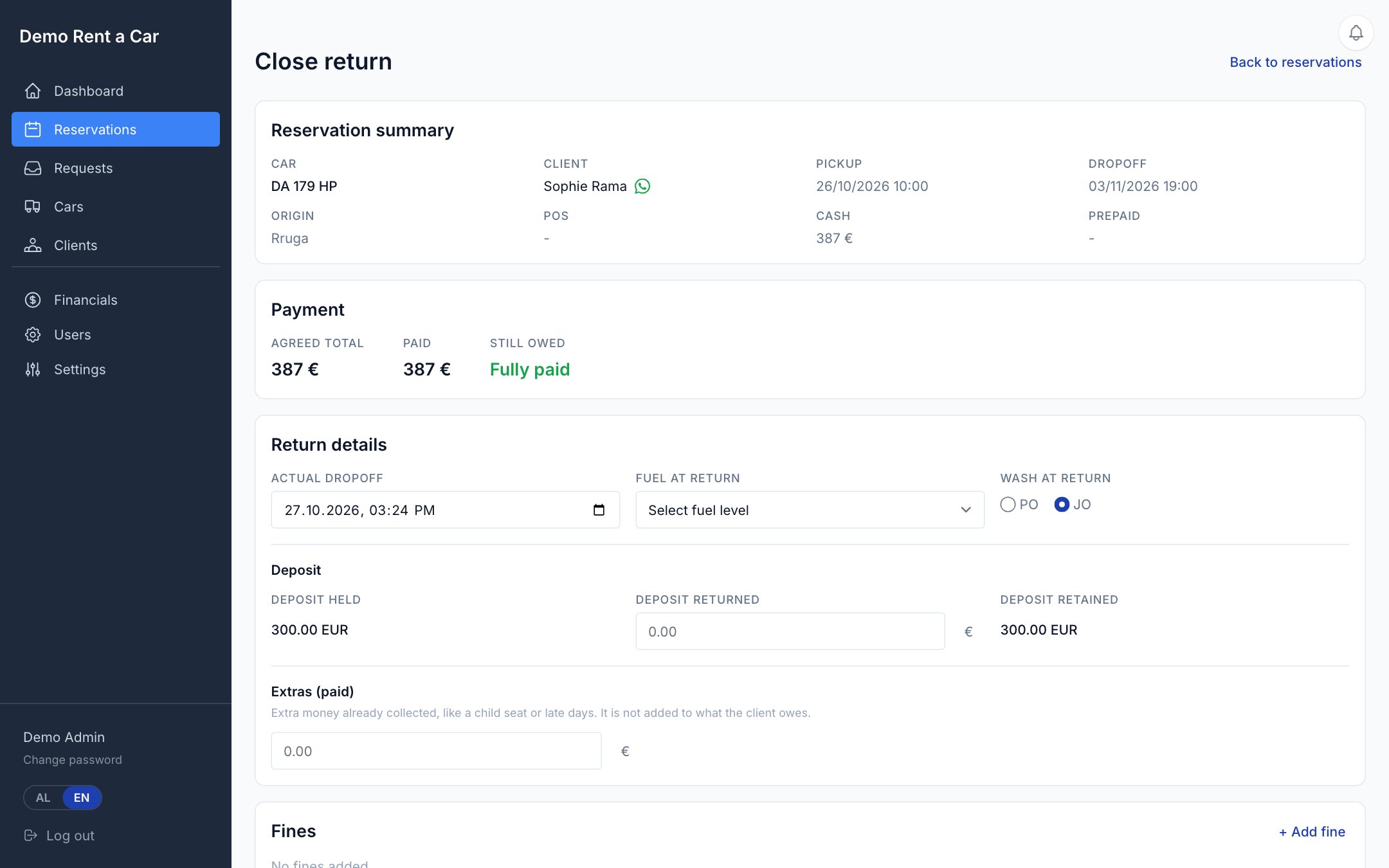1389x868 pixels.
Task: Click the Financials dollar icon
Action: (x=33, y=300)
